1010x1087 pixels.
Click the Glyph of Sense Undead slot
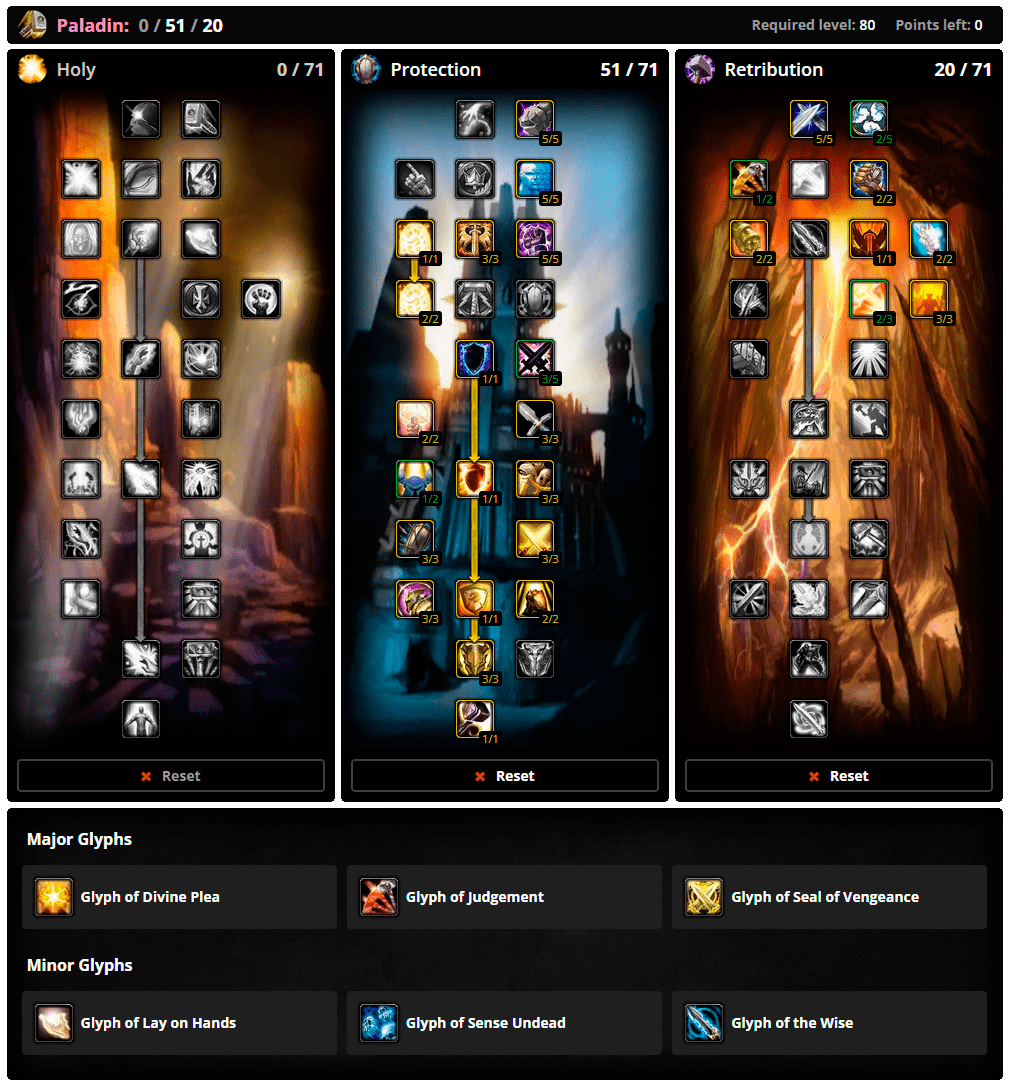click(x=505, y=1023)
